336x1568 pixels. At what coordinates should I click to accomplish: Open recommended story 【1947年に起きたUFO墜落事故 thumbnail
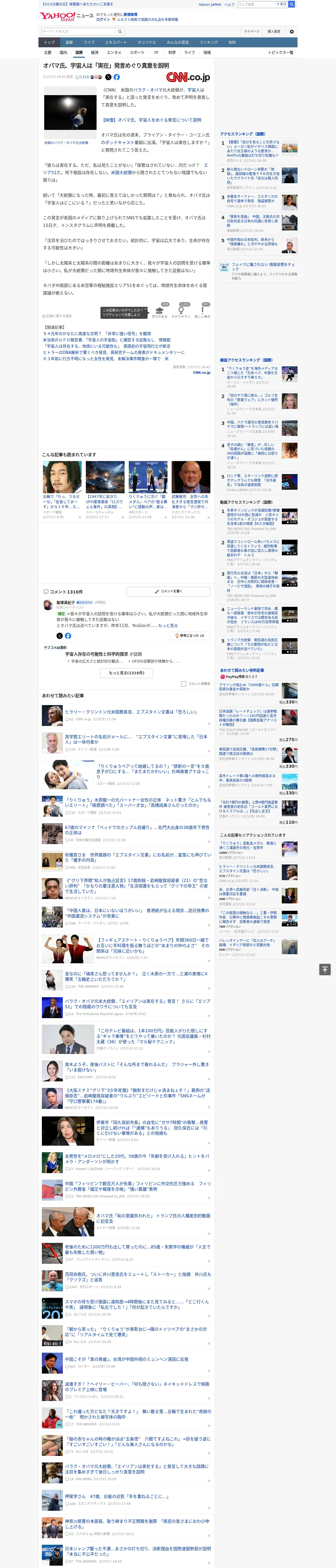105,477
